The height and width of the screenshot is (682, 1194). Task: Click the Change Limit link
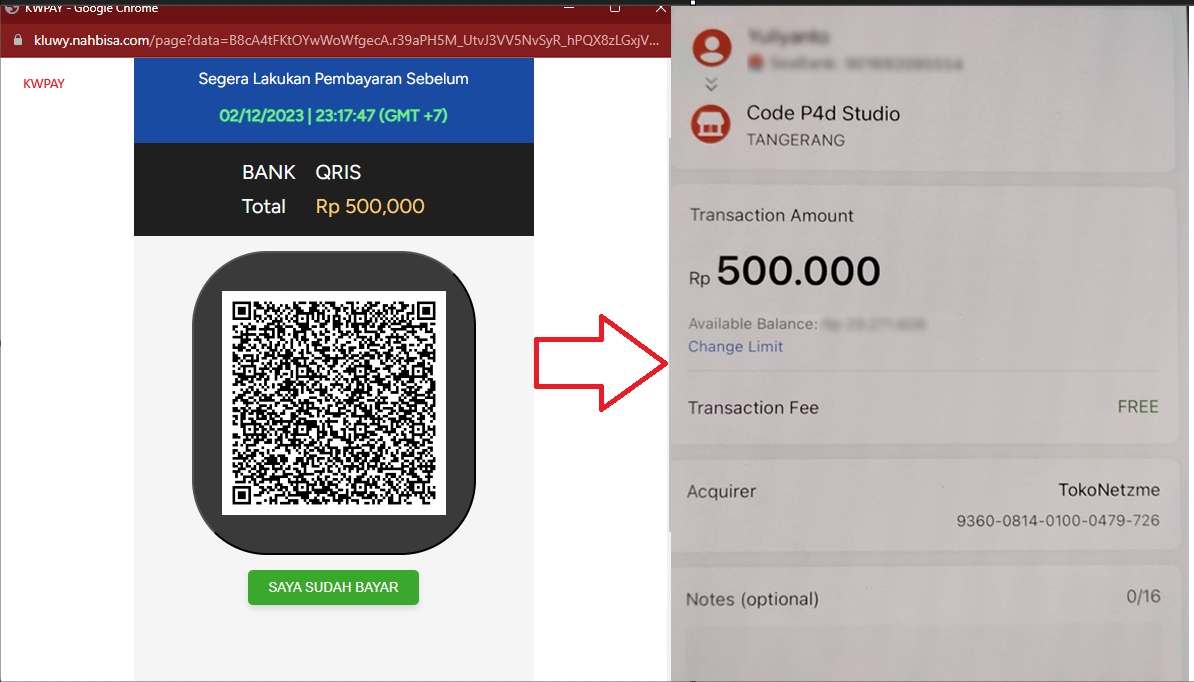(735, 346)
